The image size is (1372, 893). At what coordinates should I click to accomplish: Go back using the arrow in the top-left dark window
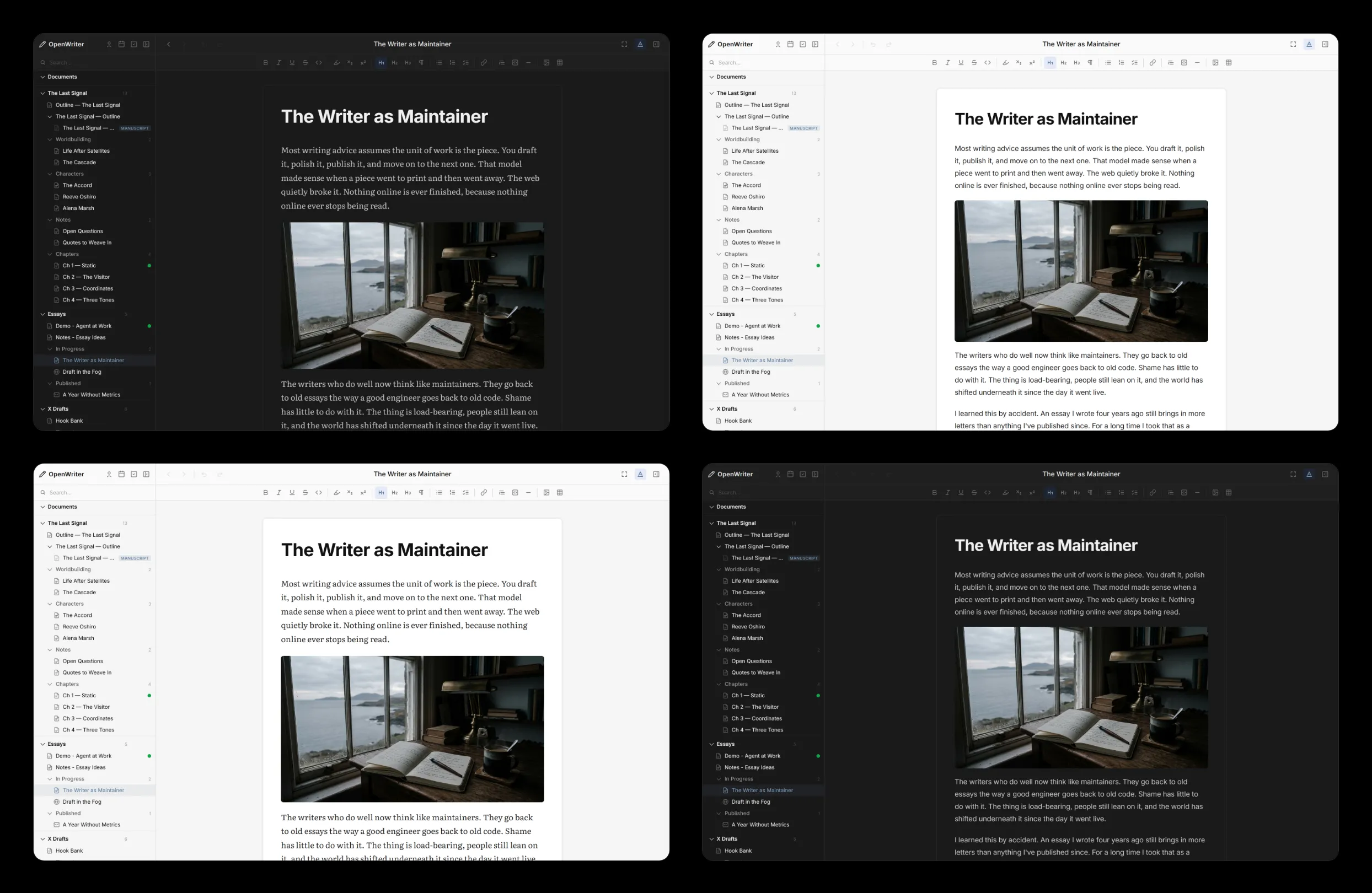169,44
